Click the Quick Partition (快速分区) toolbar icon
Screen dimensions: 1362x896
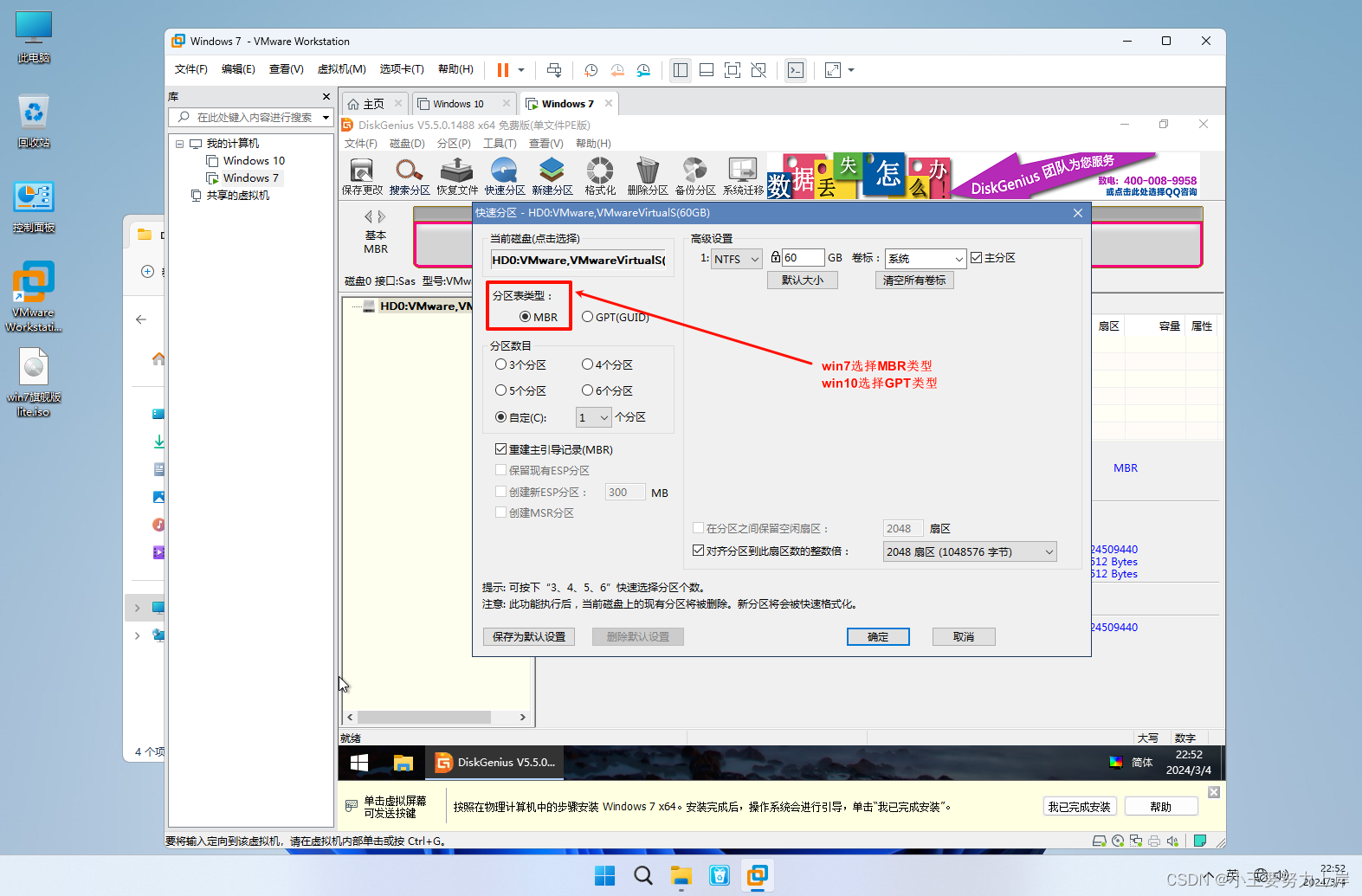point(505,177)
